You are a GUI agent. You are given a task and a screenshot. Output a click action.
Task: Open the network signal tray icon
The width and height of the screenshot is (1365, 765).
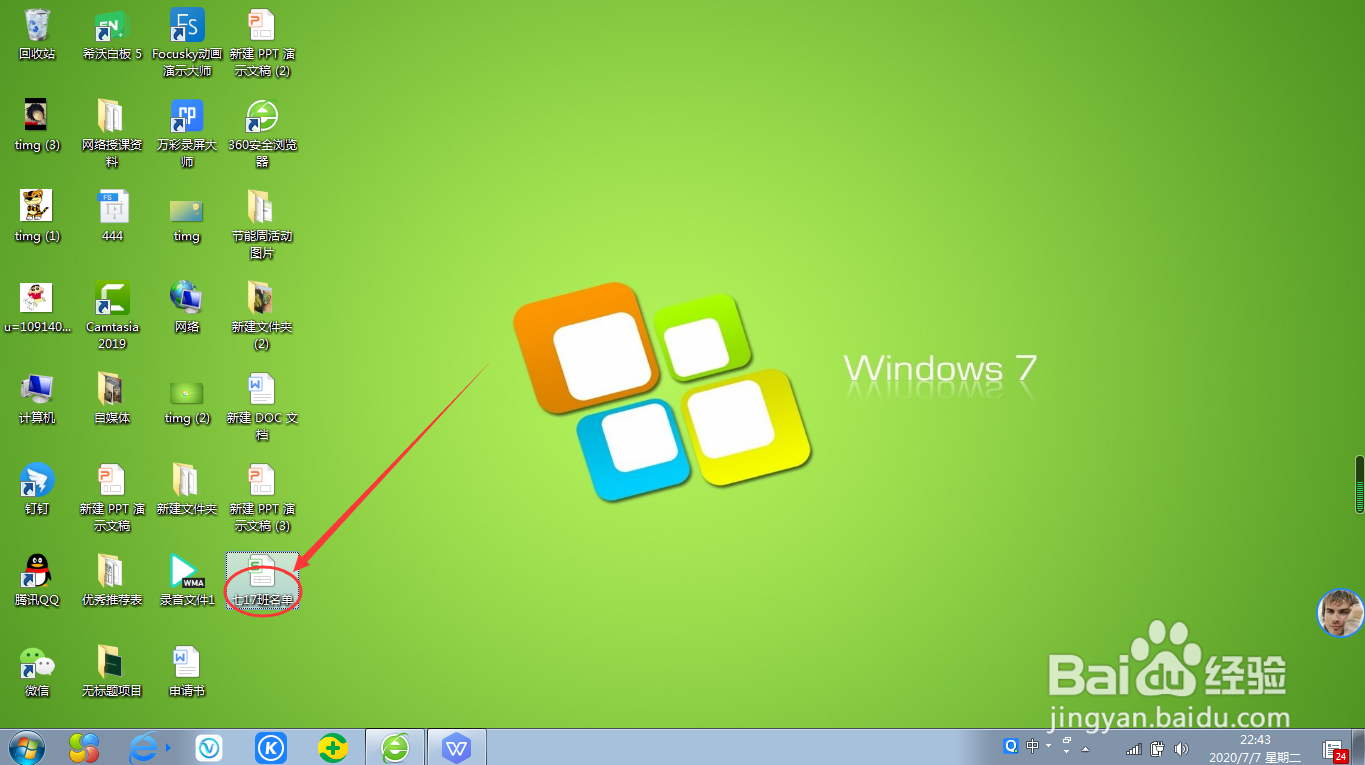(1134, 748)
